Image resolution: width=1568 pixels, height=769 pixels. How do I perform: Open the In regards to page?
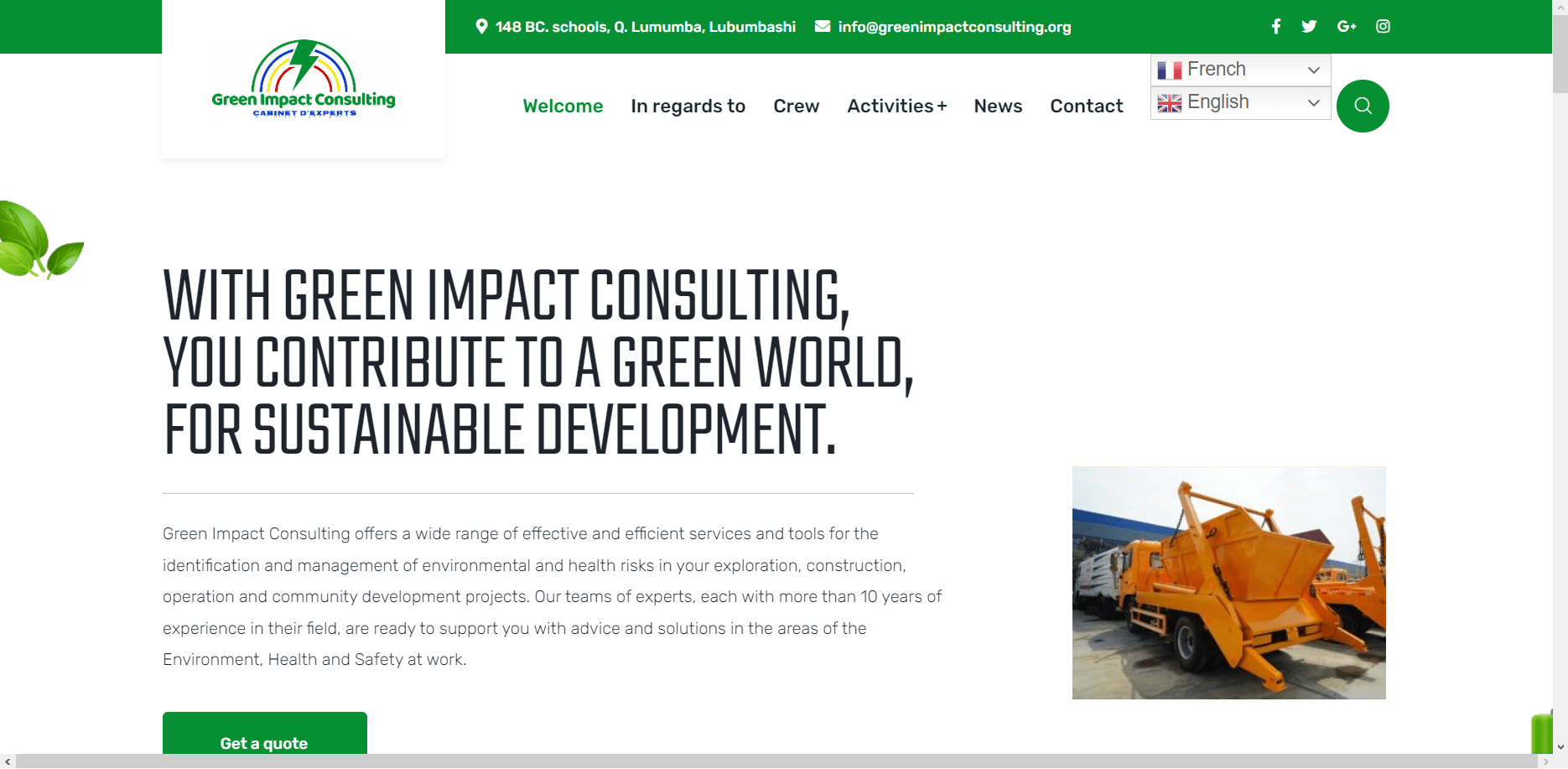[688, 106]
